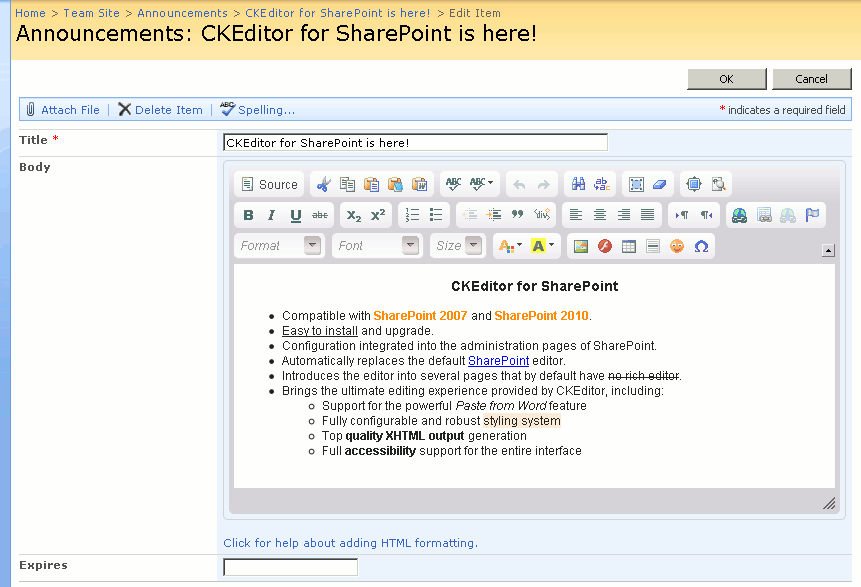Click the Cancel button

tap(812, 79)
